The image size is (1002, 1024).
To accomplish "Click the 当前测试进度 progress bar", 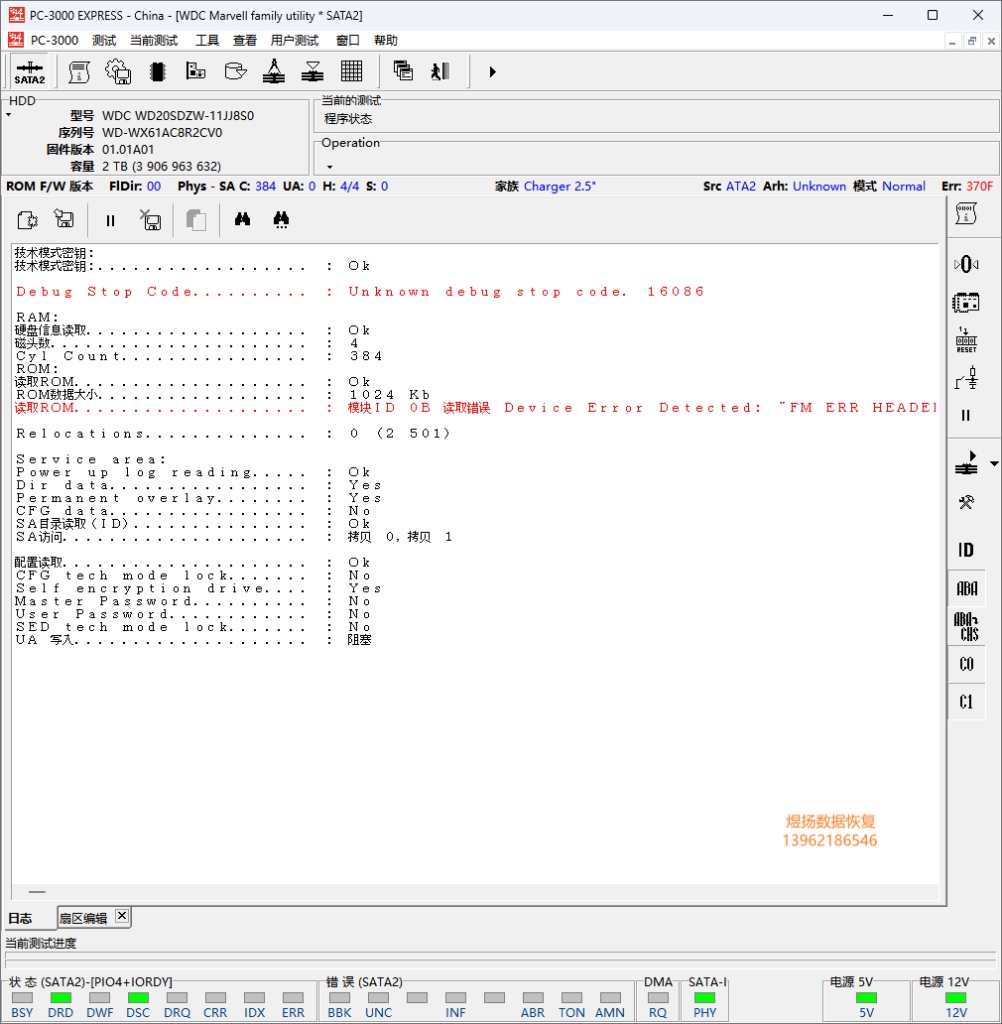I will tap(501, 961).
